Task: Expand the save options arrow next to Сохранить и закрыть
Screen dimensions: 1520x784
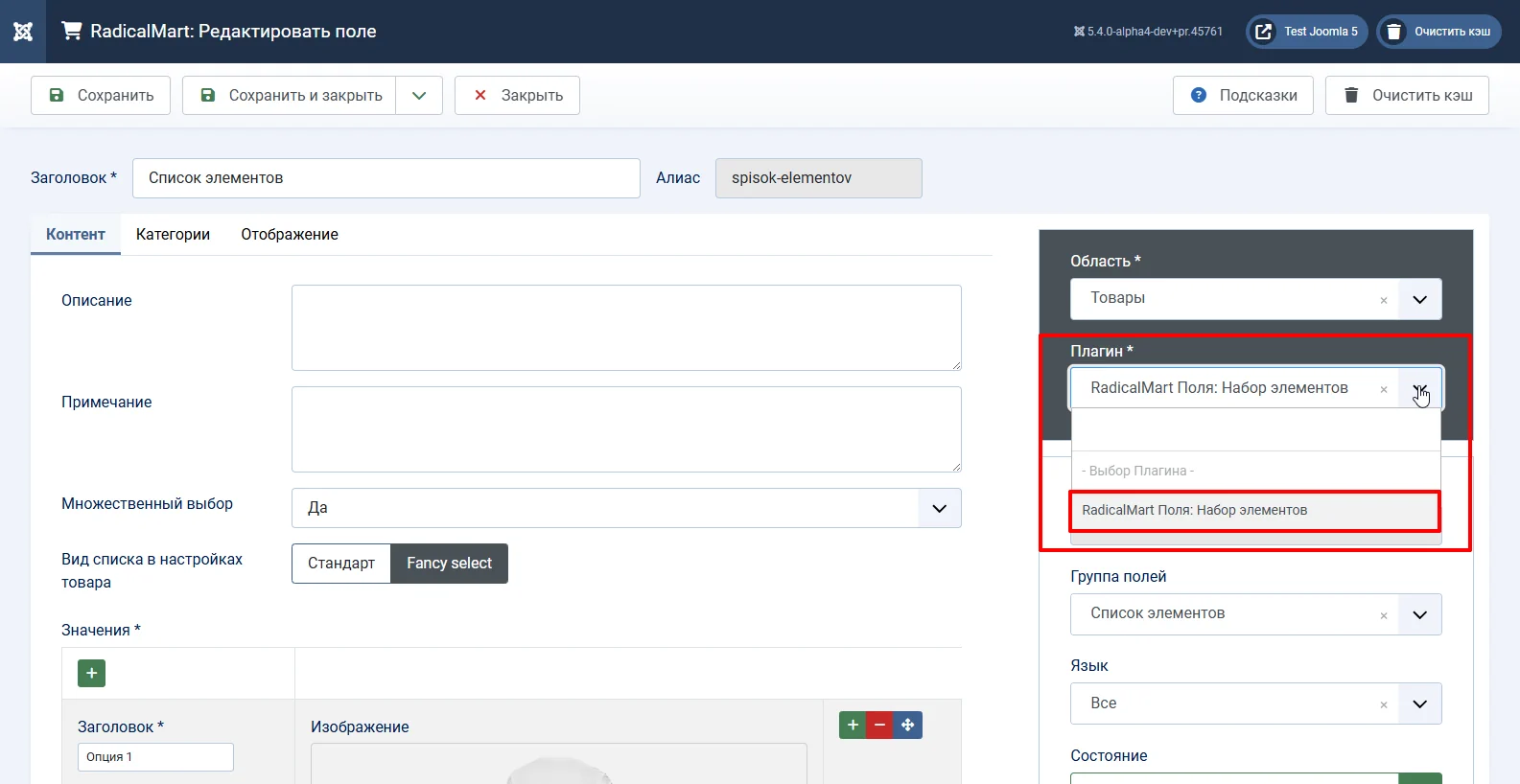Action: pyautogui.click(x=419, y=96)
